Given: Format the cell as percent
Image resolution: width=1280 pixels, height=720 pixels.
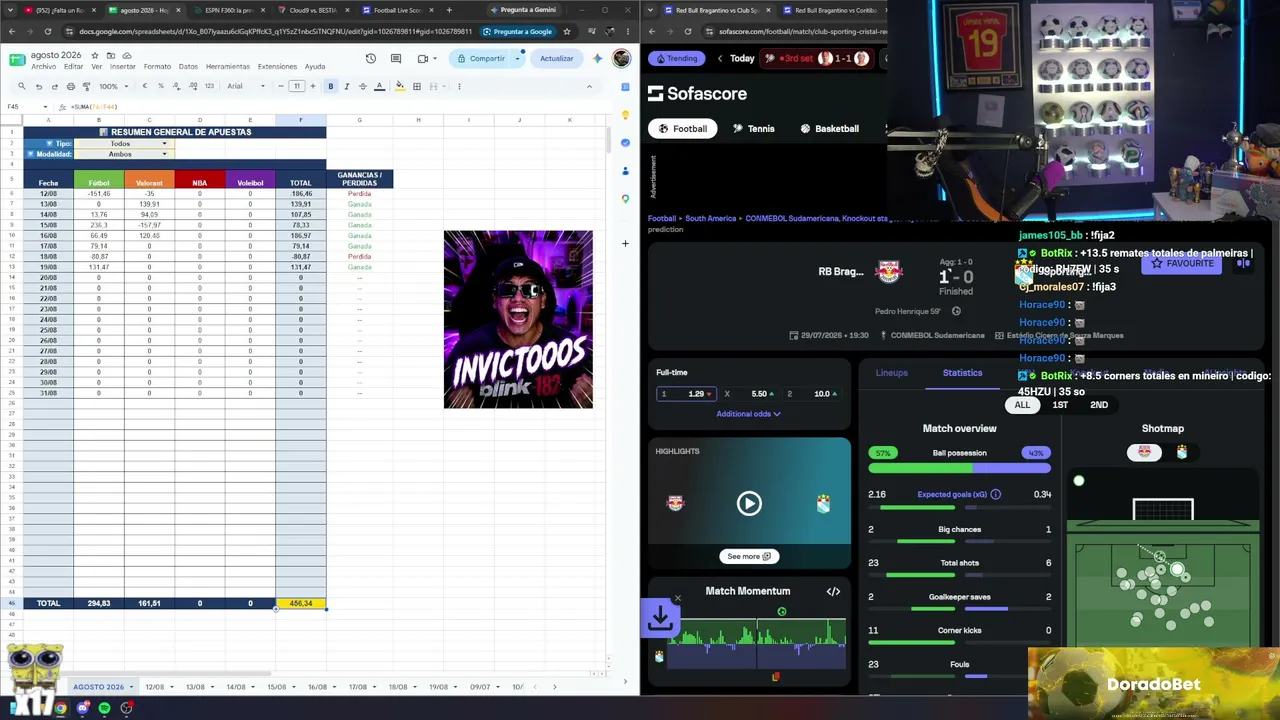Looking at the screenshot, I should coord(160,86).
